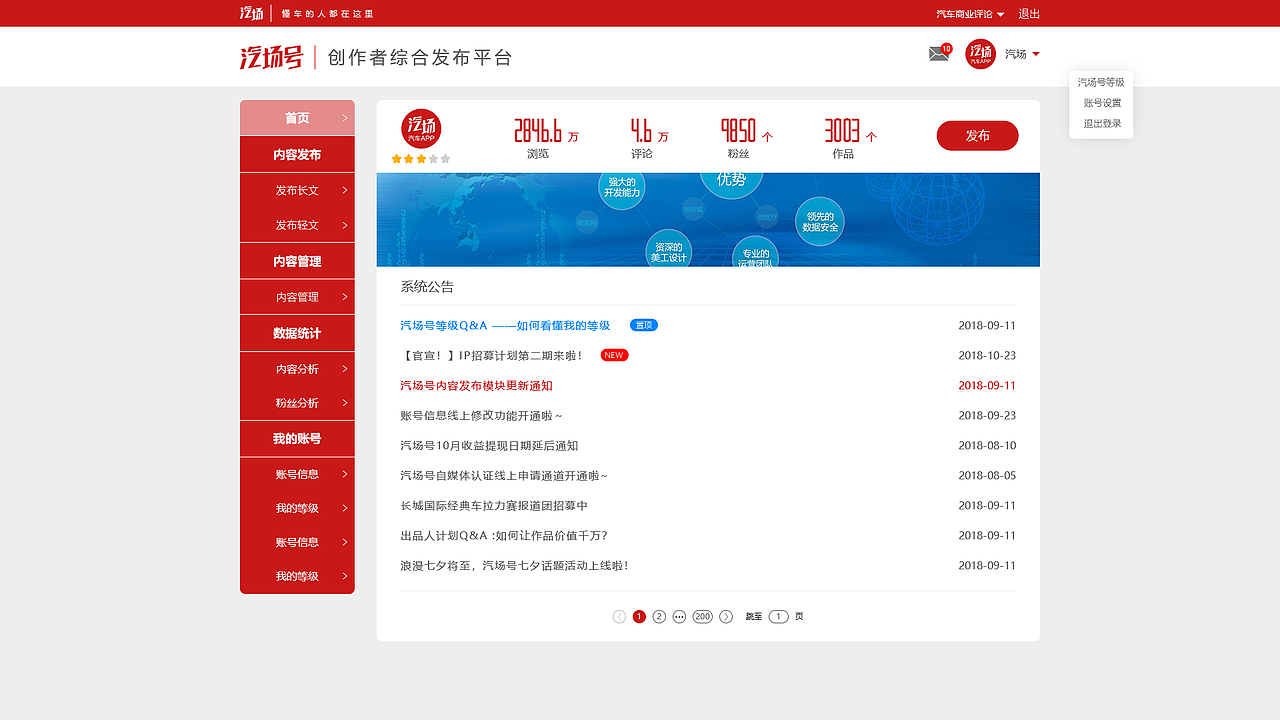Click the page jump input field

(778, 616)
